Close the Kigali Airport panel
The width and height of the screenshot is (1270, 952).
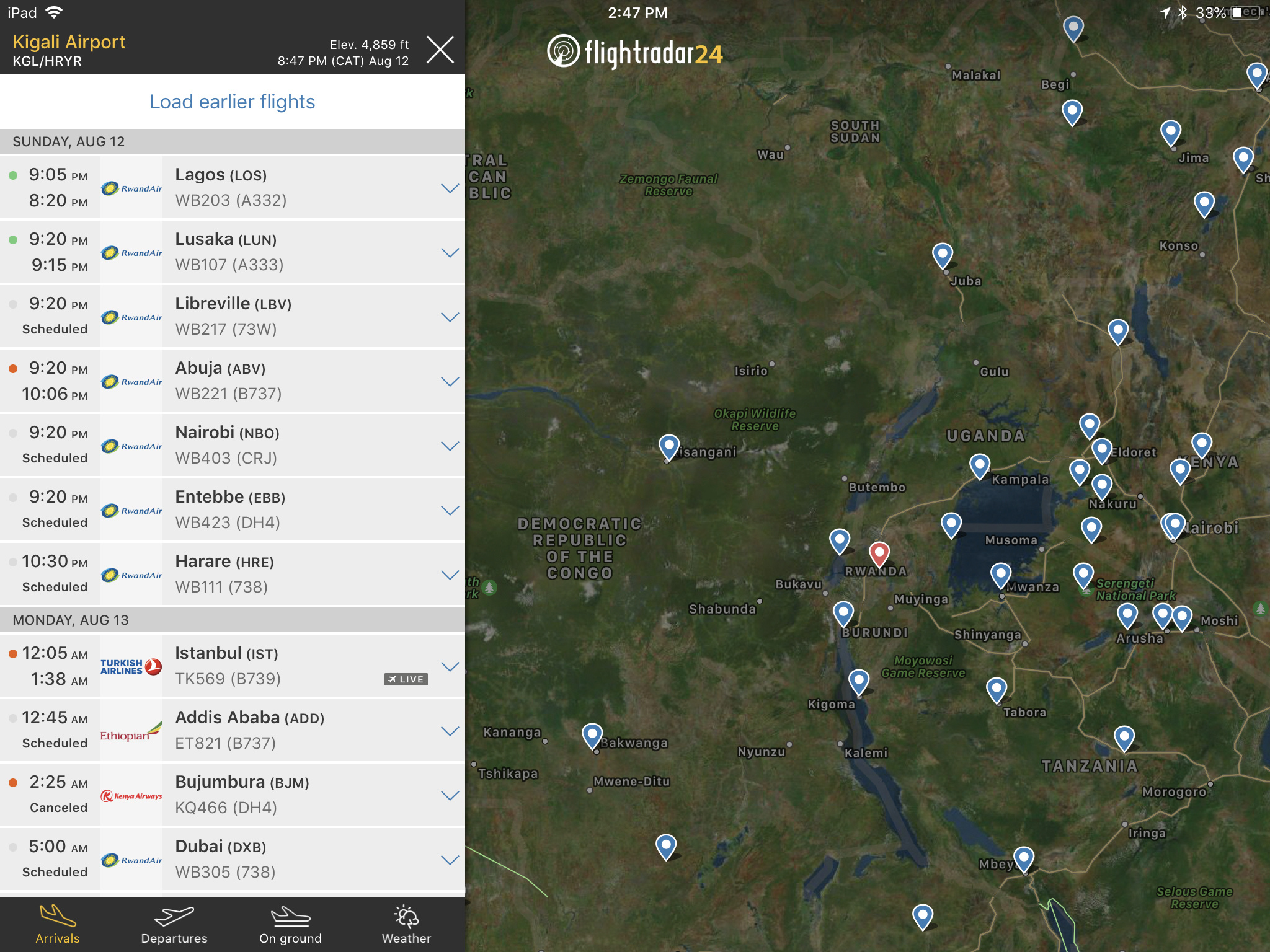440,50
